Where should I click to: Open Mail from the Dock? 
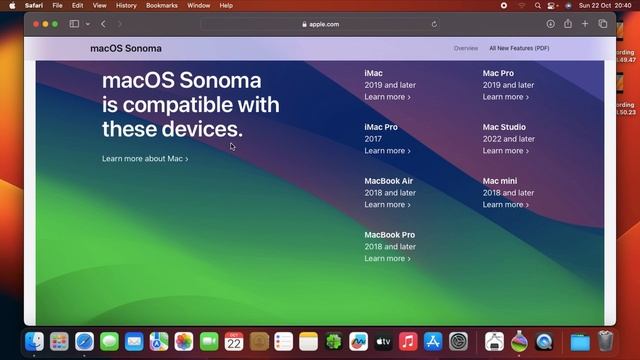[x=134, y=341]
